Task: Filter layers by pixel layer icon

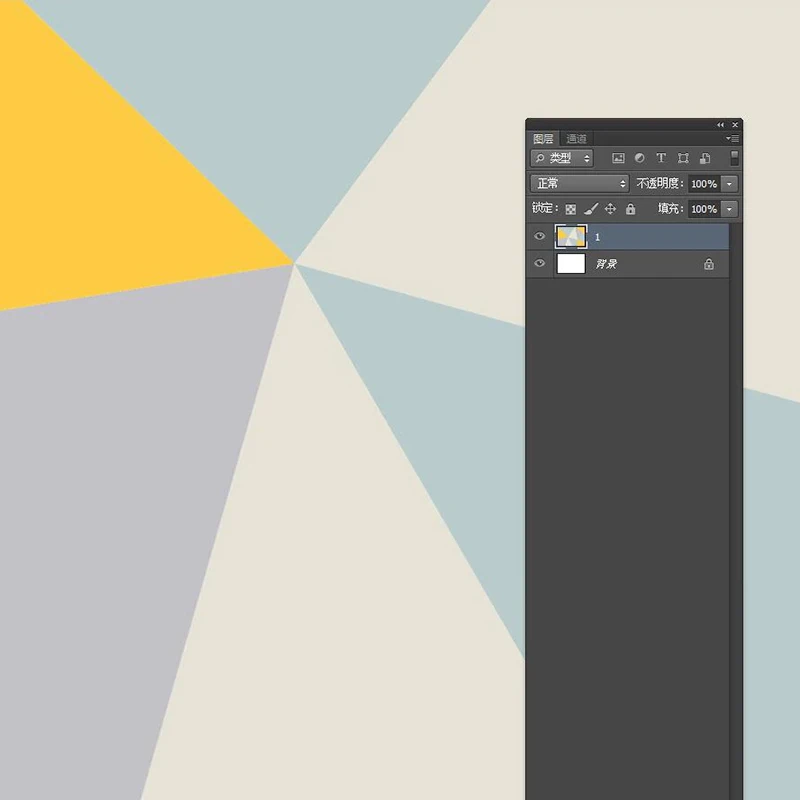Action: pyautogui.click(x=618, y=158)
